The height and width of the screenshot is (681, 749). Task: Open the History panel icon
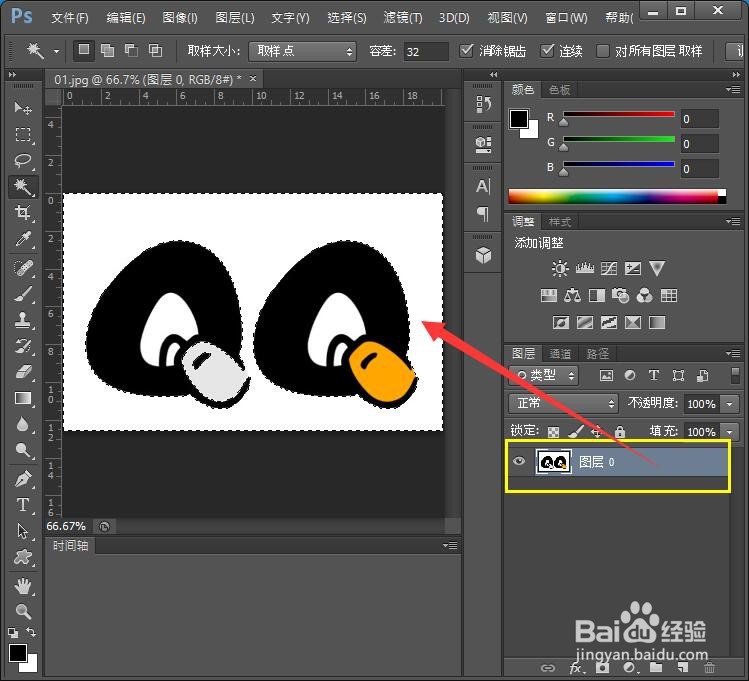[483, 104]
